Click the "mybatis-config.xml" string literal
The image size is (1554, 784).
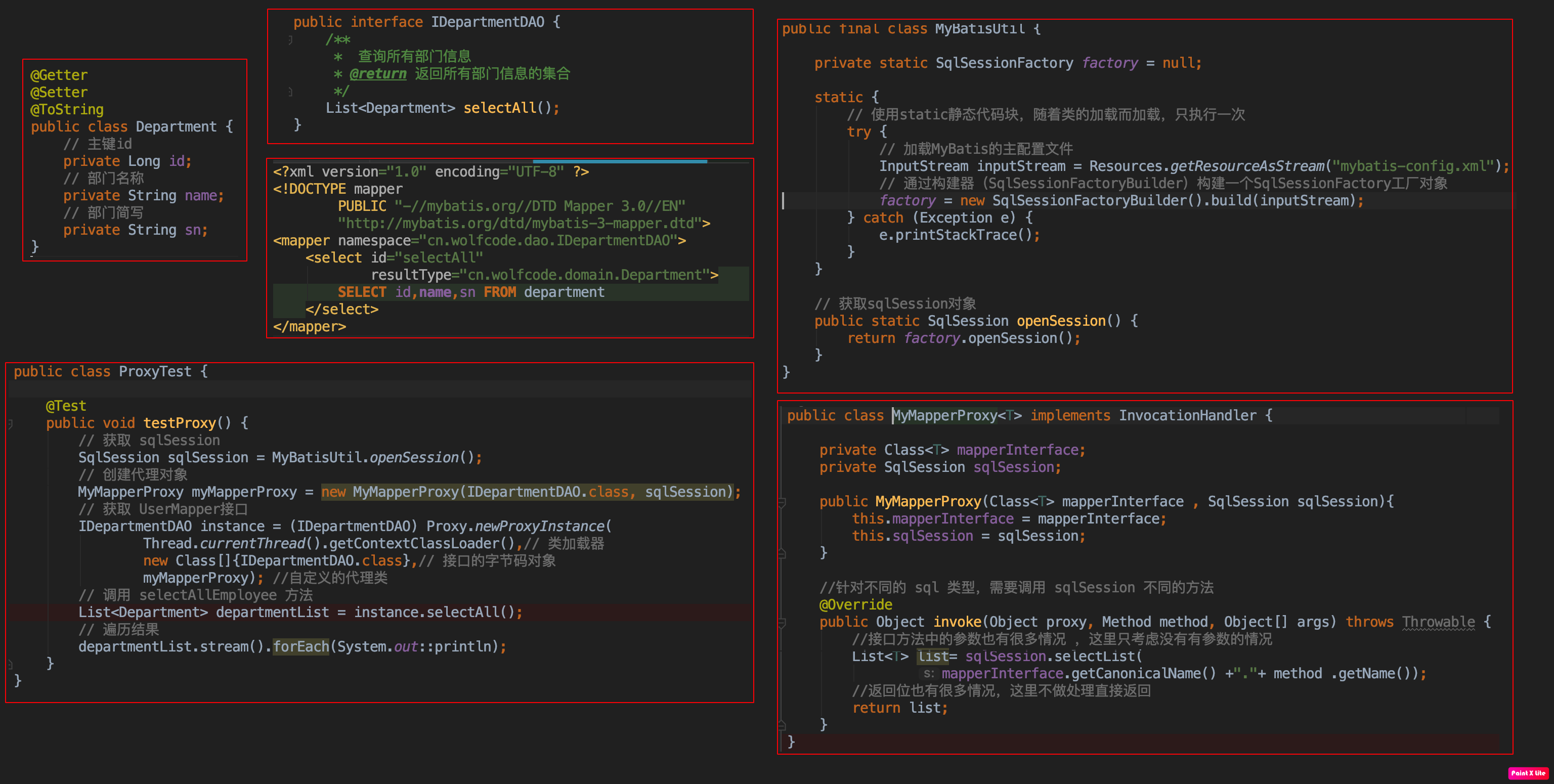tap(1413, 166)
